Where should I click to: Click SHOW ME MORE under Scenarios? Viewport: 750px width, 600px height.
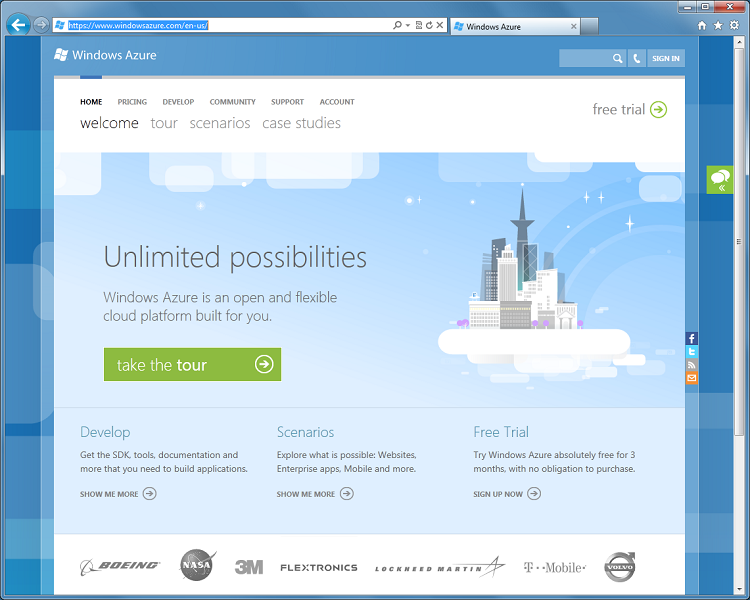(x=315, y=494)
